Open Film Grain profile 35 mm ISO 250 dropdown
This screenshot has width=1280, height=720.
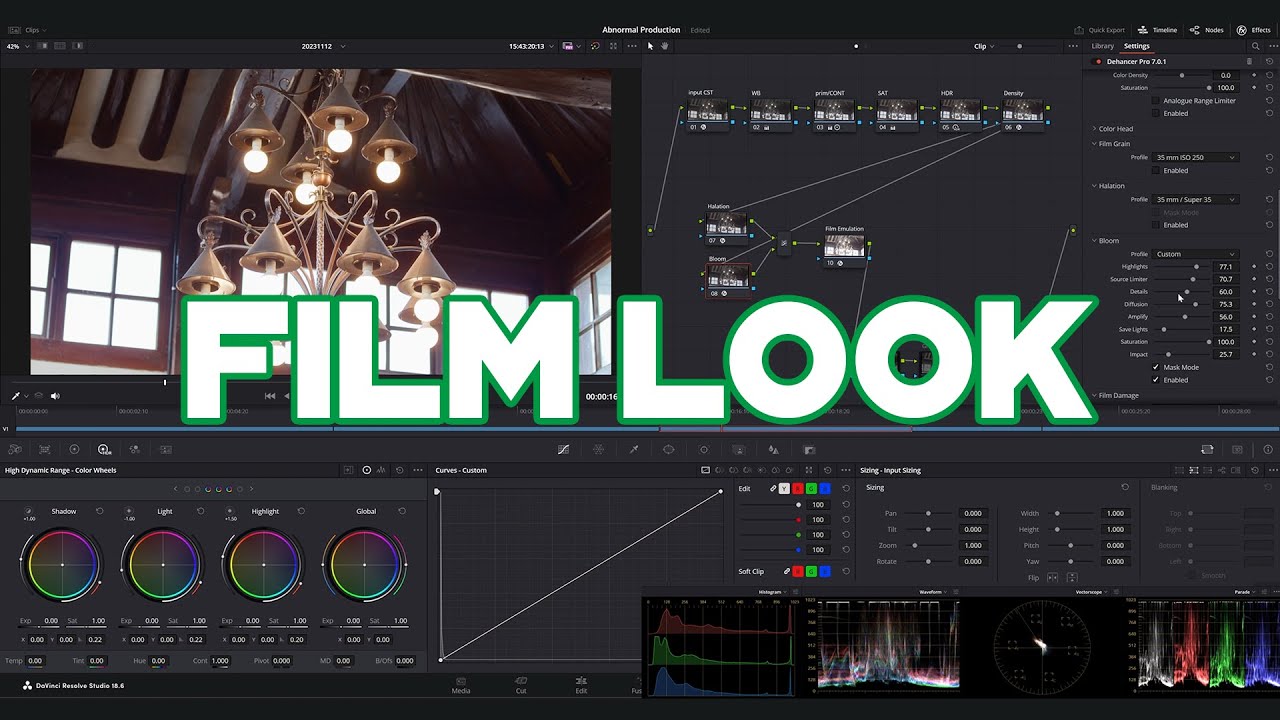coord(1196,157)
